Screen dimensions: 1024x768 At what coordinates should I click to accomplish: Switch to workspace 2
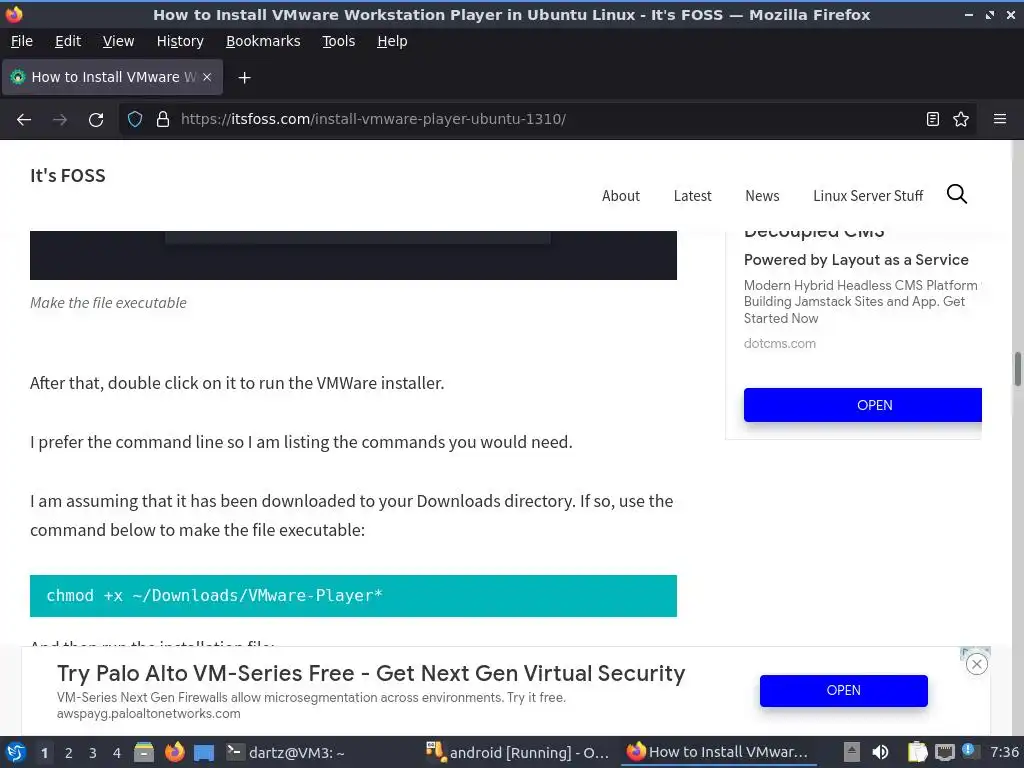69,753
